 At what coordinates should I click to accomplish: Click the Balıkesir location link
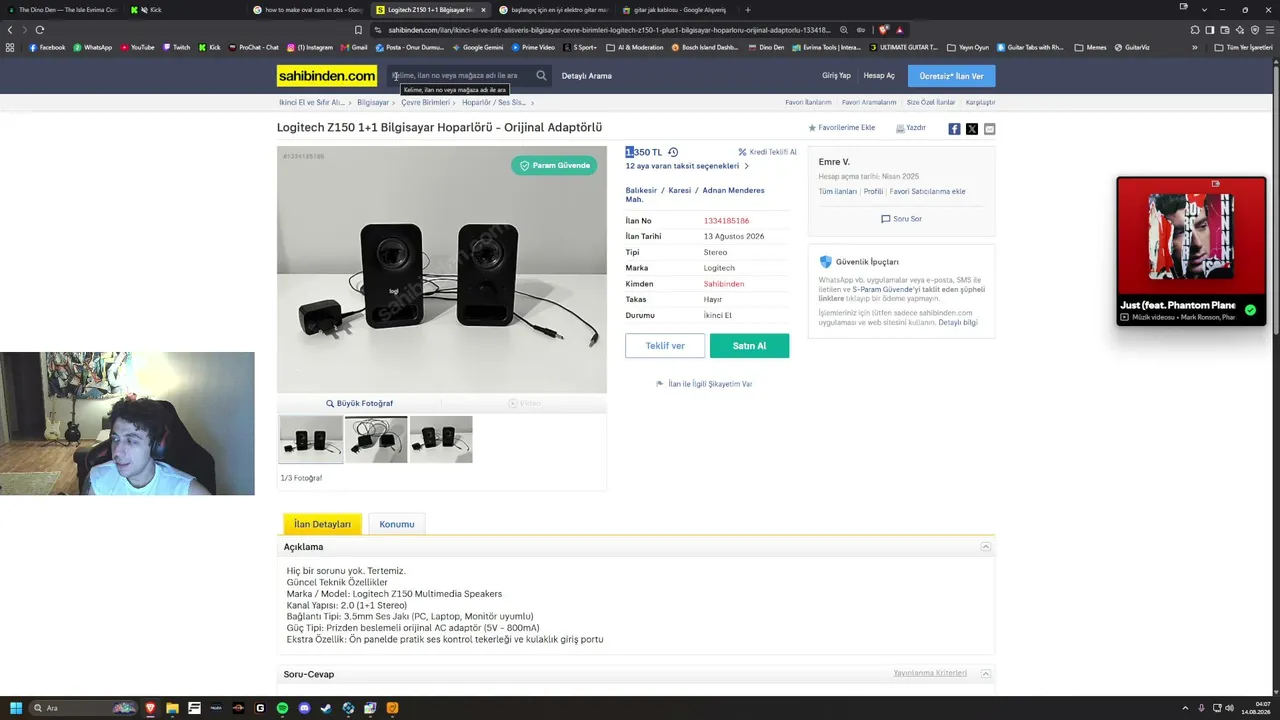tap(641, 190)
